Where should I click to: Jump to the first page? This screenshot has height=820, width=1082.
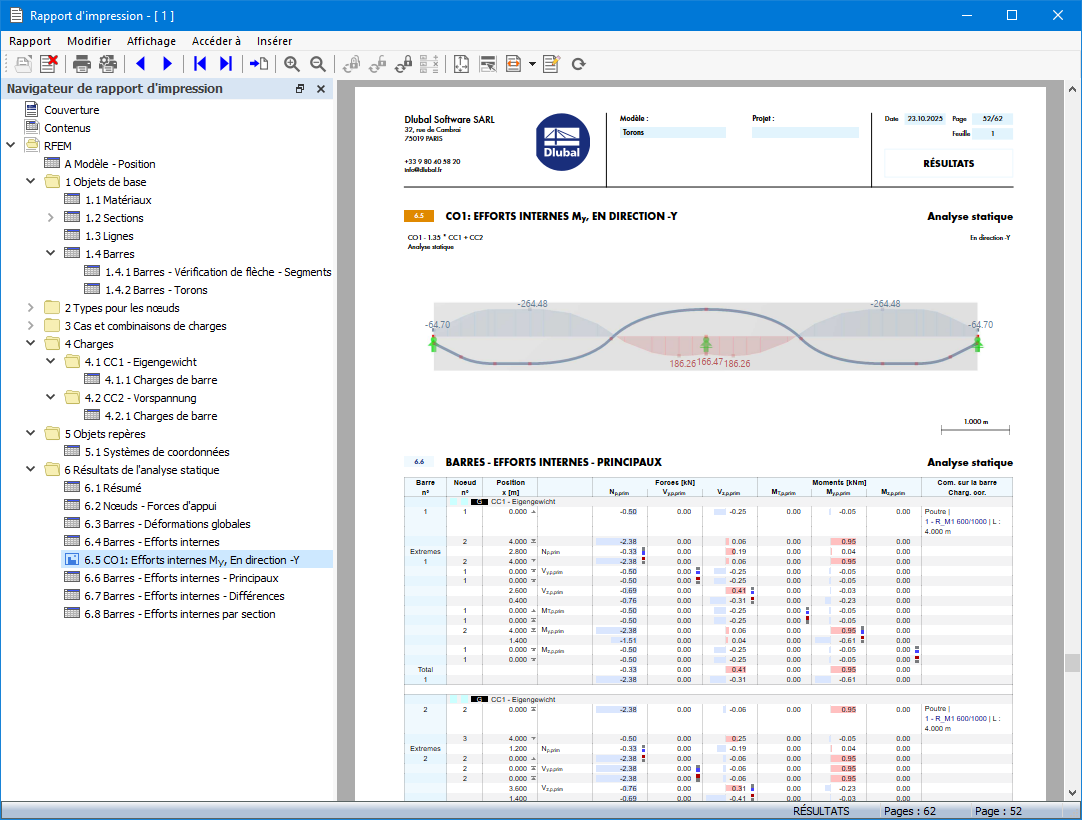pyautogui.click(x=200, y=64)
